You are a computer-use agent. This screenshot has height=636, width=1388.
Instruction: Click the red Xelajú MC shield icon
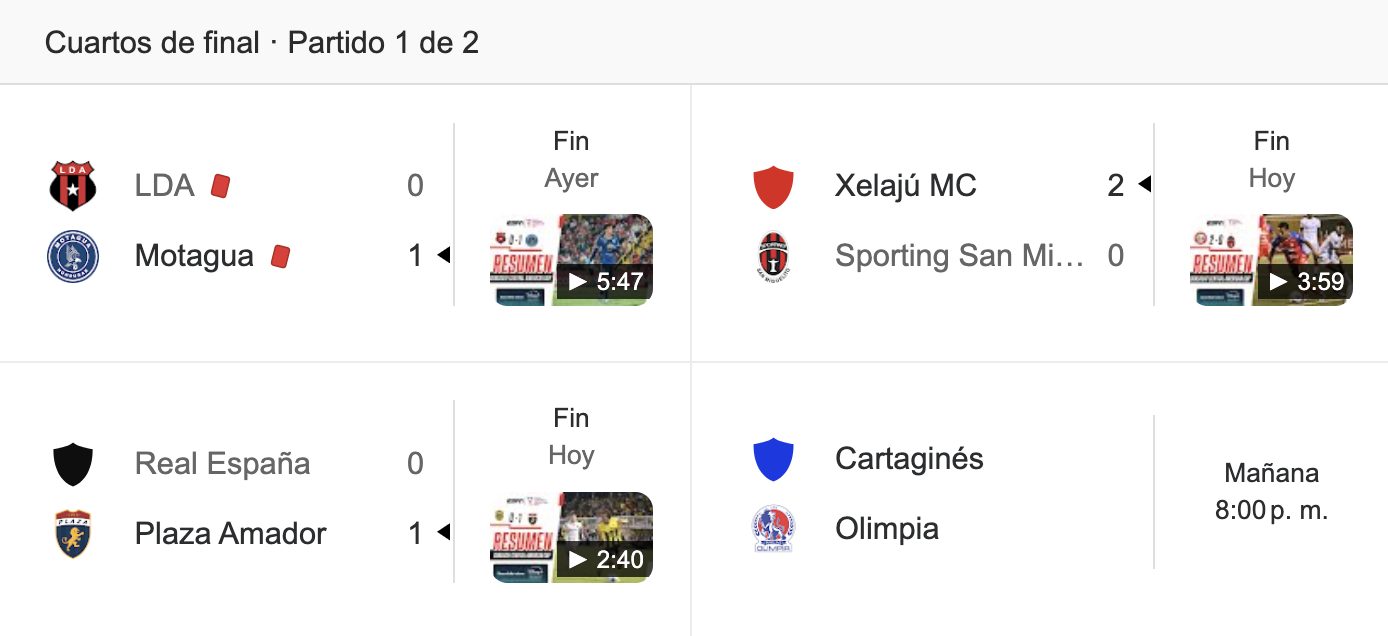pos(773,187)
